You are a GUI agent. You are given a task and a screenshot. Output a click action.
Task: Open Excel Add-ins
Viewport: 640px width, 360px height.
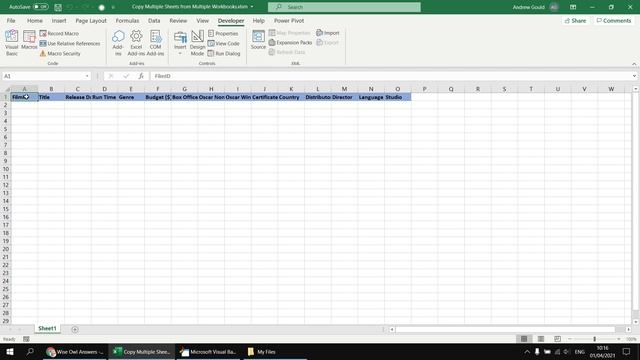[136, 42]
